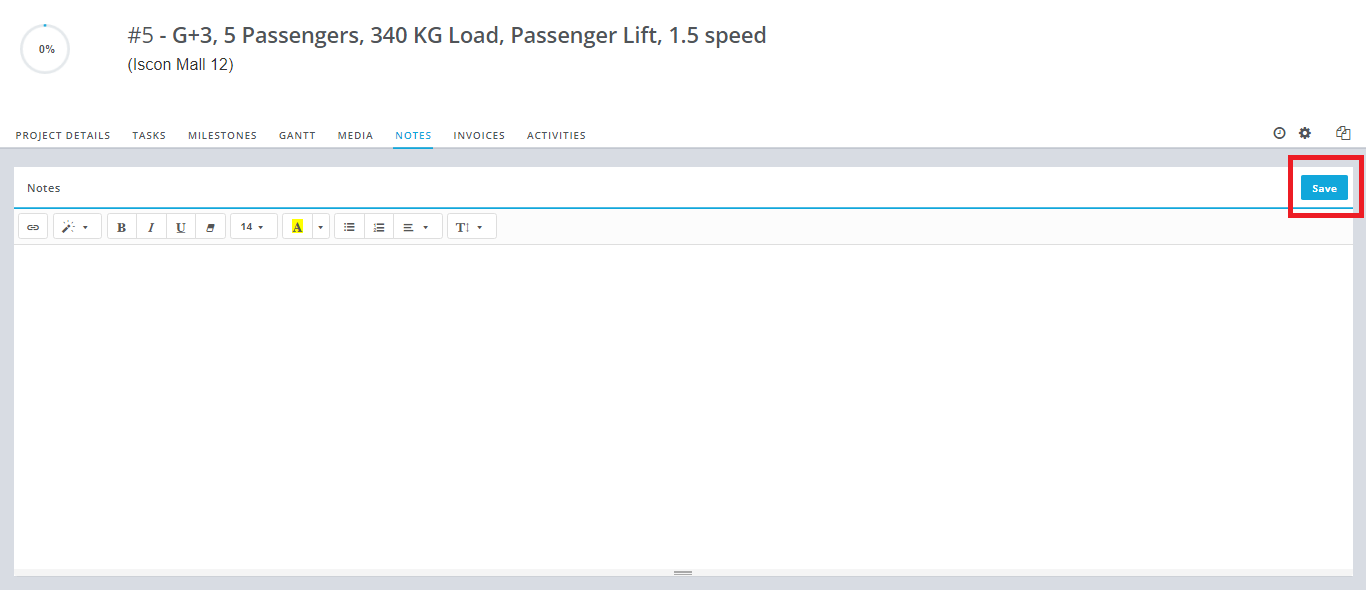1366x590 pixels.
Task: Open the Activities tab
Action: pos(556,135)
